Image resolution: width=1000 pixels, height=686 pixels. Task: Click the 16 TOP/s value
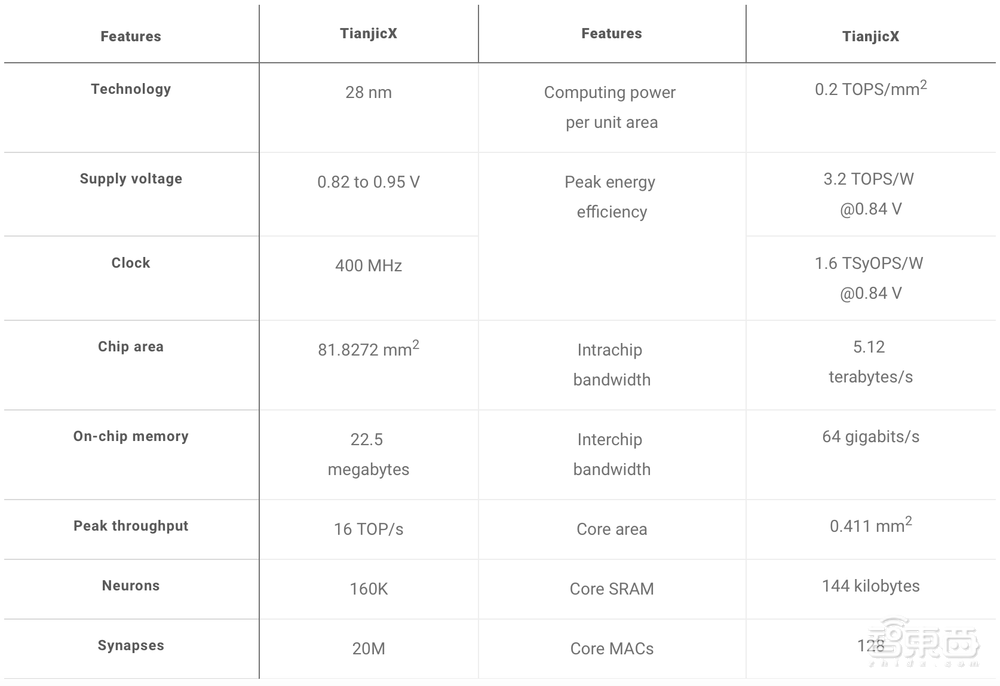(368, 529)
